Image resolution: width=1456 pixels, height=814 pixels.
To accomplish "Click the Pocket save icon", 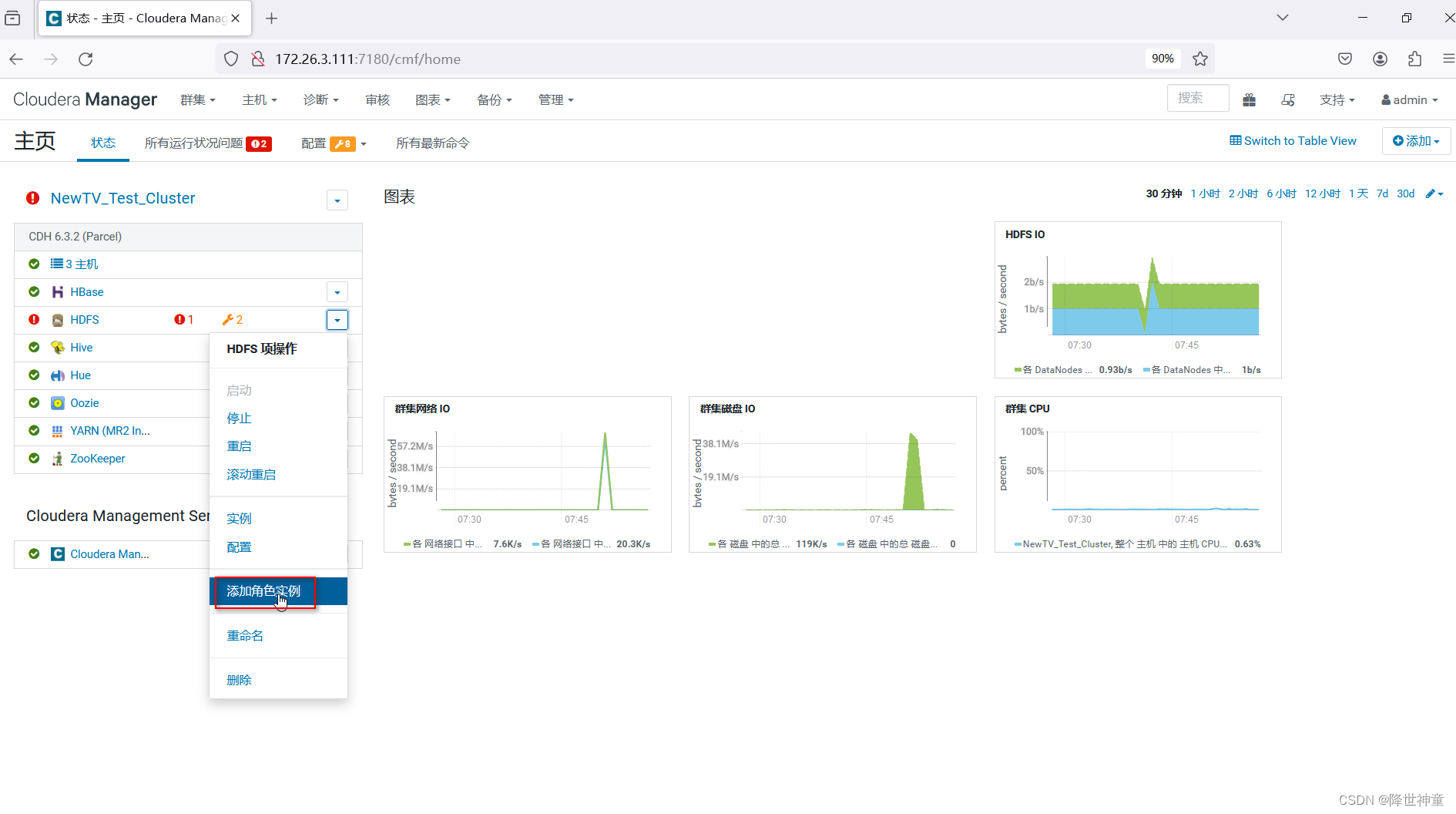I will coord(1345,59).
